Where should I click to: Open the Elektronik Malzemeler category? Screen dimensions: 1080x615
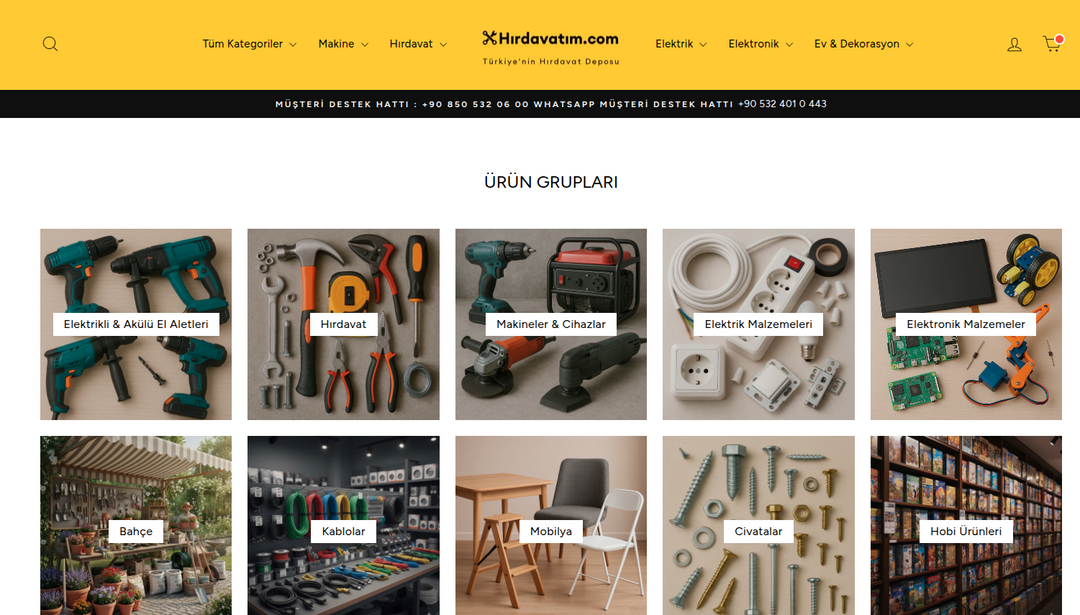[966, 324]
